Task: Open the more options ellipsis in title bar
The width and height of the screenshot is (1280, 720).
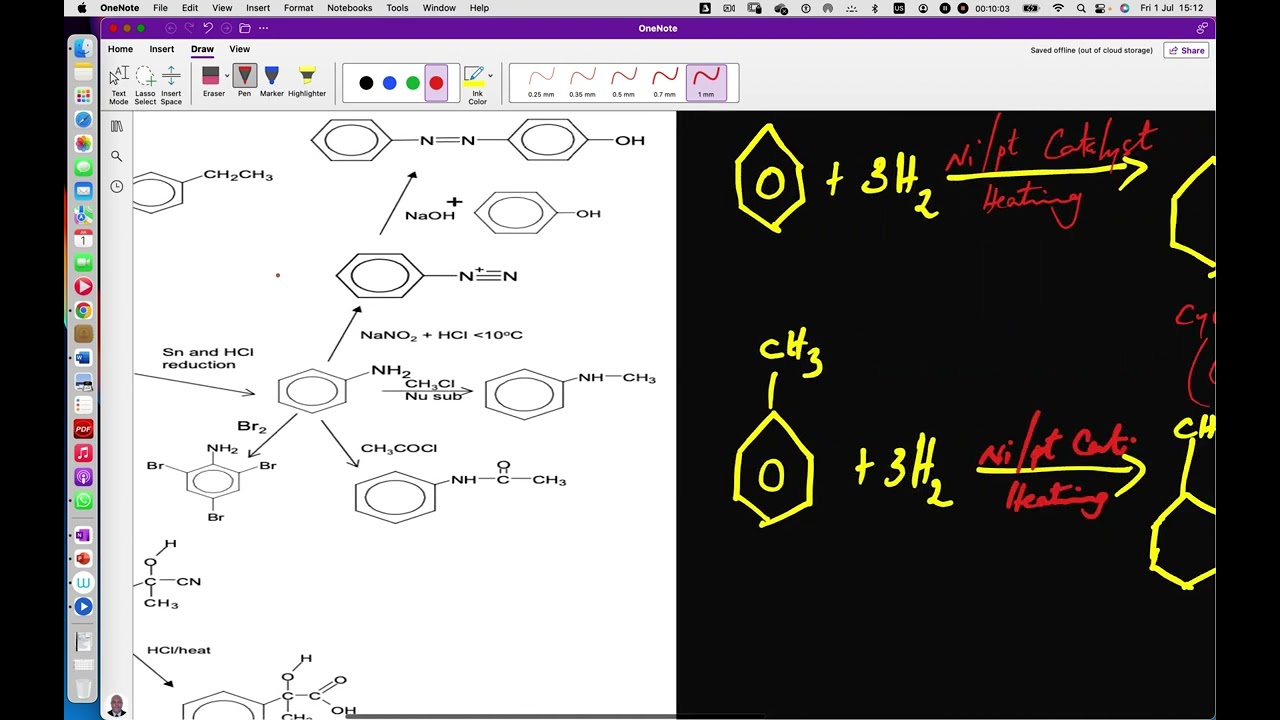Action: pos(264,28)
